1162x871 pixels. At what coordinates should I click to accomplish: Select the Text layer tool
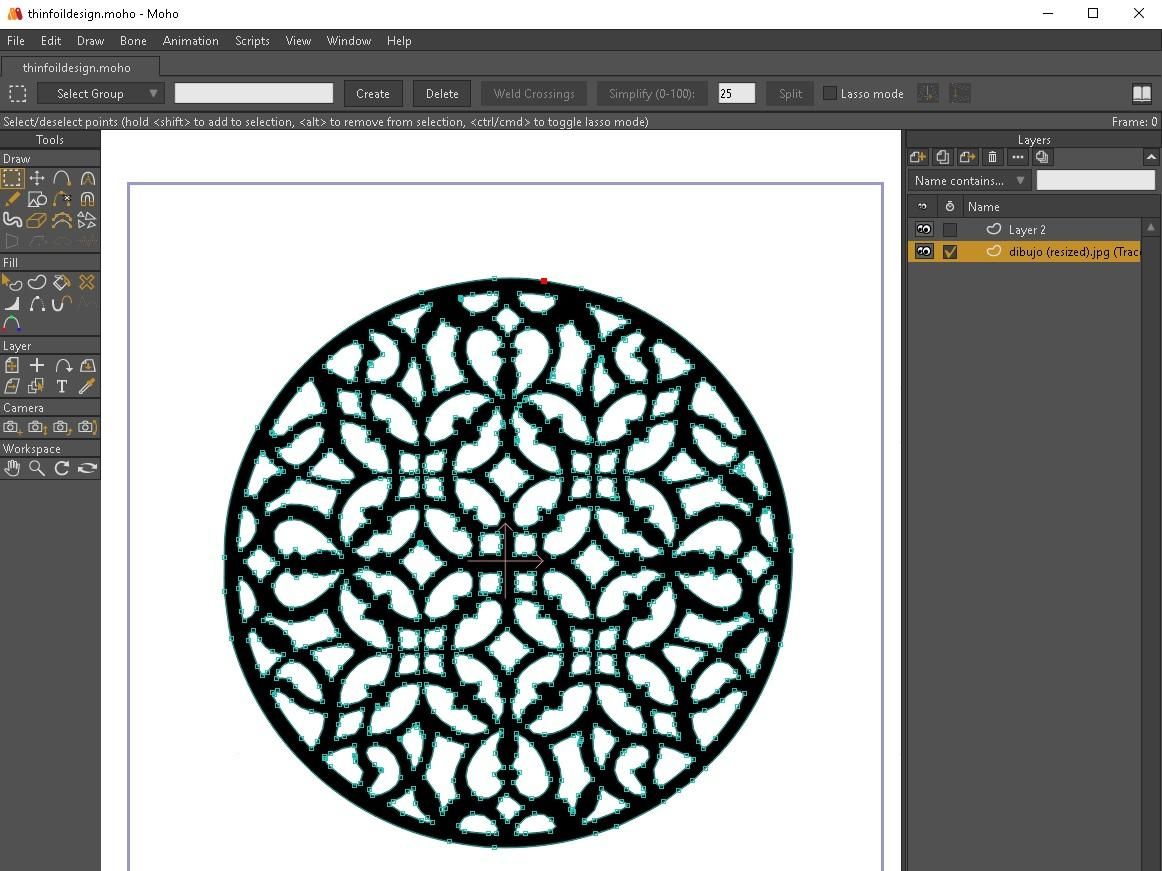(x=62, y=386)
